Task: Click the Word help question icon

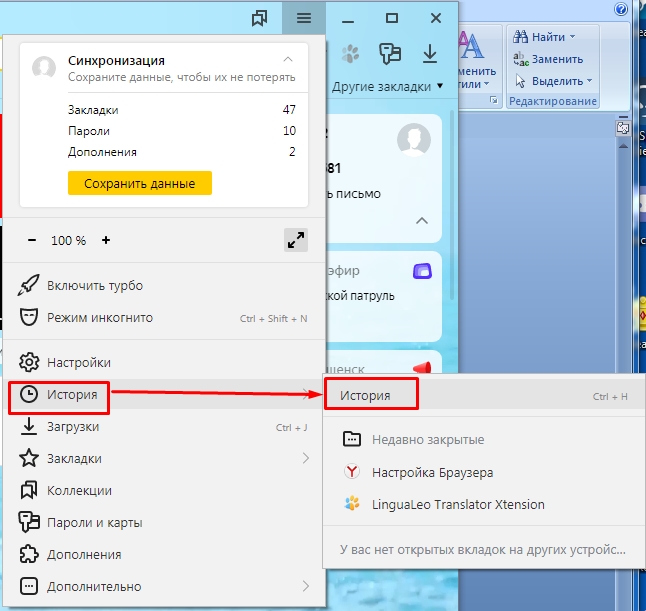Action: click(x=620, y=9)
